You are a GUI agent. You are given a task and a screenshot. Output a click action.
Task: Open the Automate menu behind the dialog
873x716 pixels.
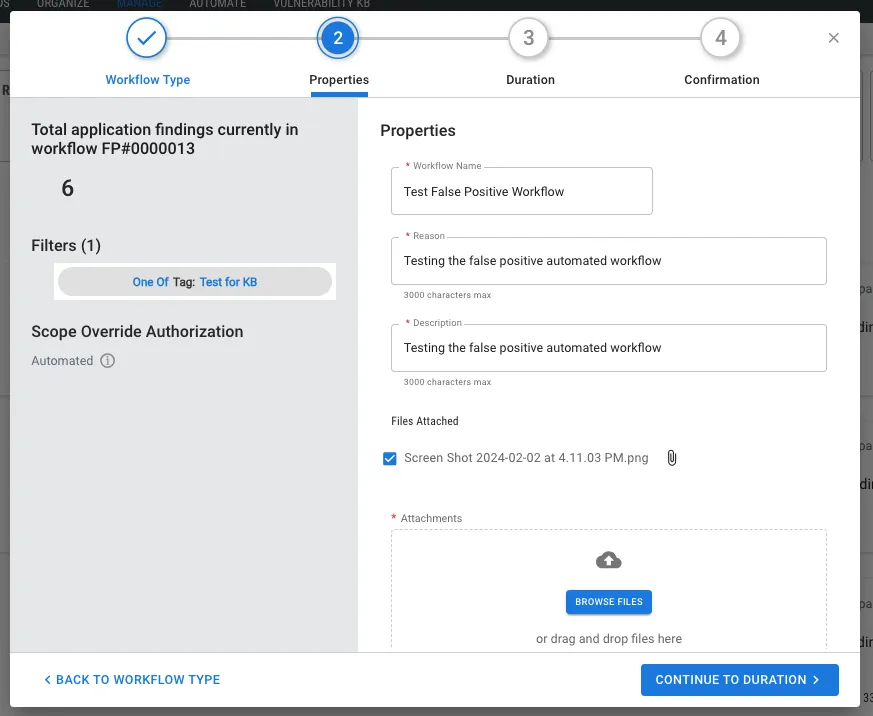[218, 4]
